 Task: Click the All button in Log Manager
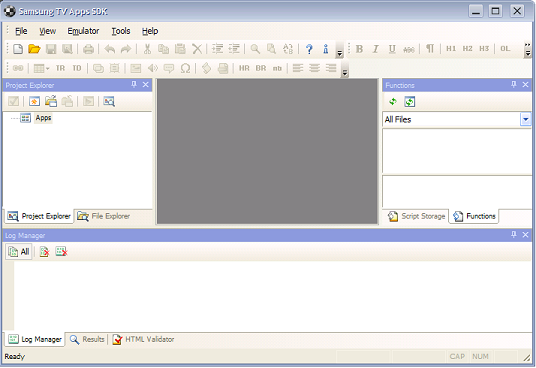pyautogui.click(x=19, y=252)
